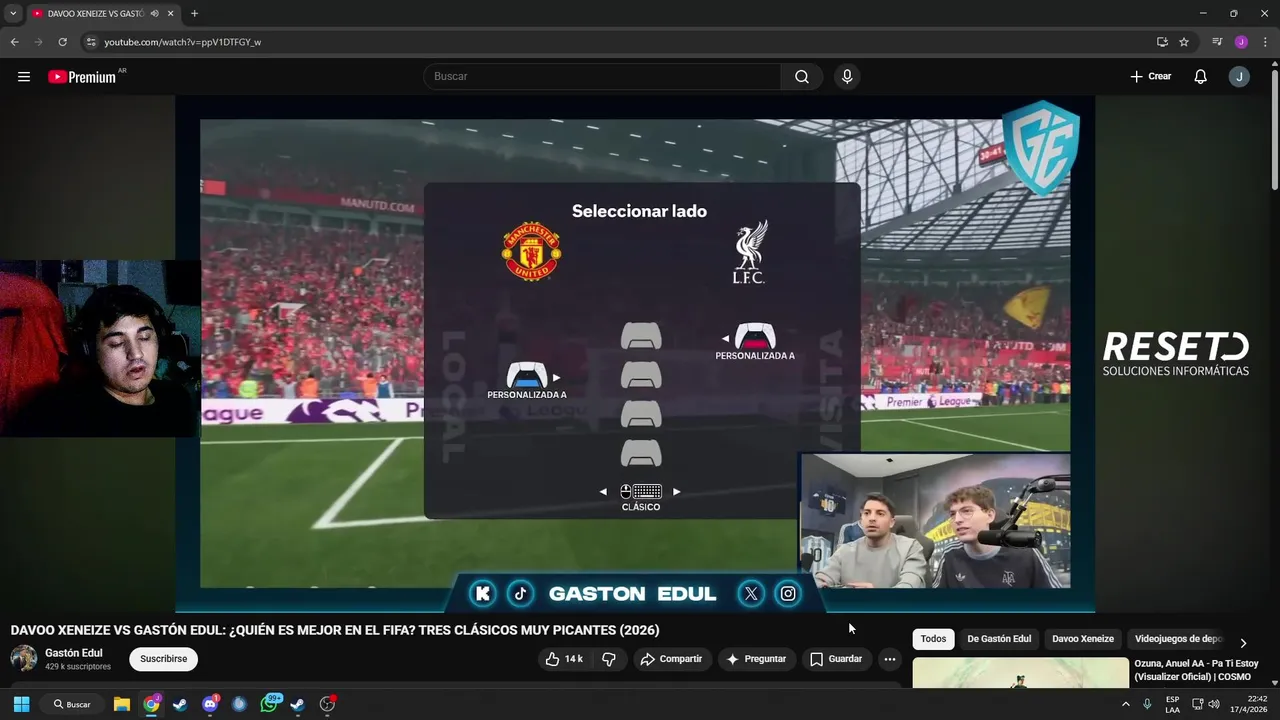Select the Videojuegos de deportes chip
The height and width of the screenshot is (720, 1280).
pyautogui.click(x=1178, y=639)
